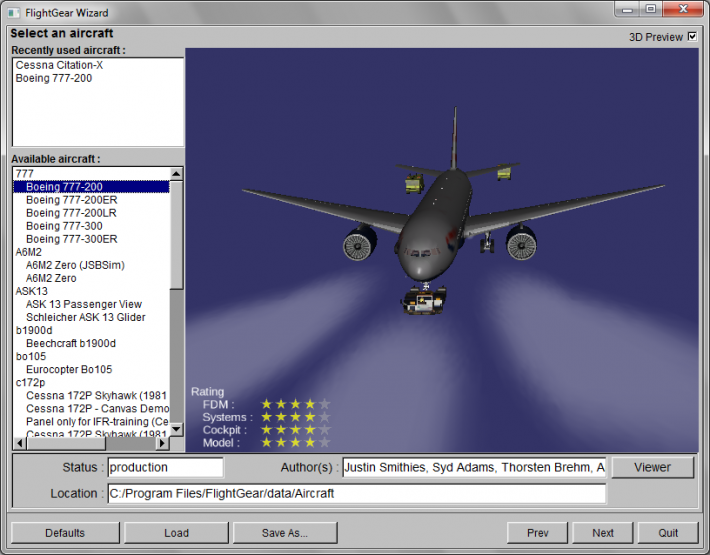Click the 3D aircraft preview image
This screenshot has width=710, height=555.
click(x=442, y=250)
